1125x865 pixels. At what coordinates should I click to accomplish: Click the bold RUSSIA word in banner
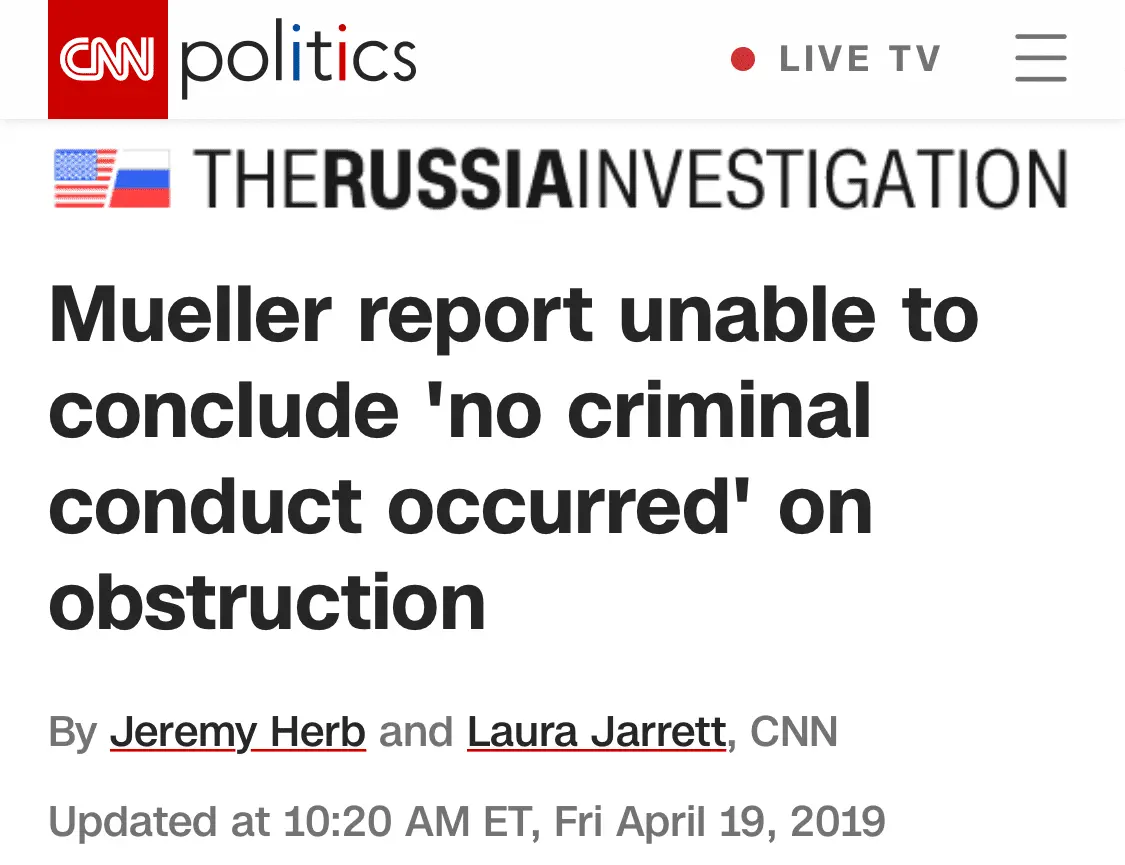450,179
